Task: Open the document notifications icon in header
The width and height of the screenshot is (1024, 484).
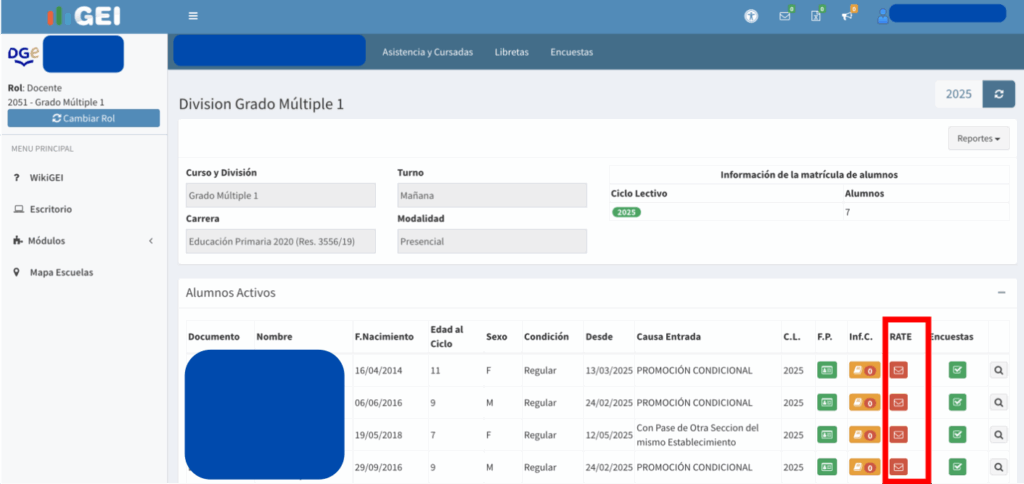Action: [816, 16]
